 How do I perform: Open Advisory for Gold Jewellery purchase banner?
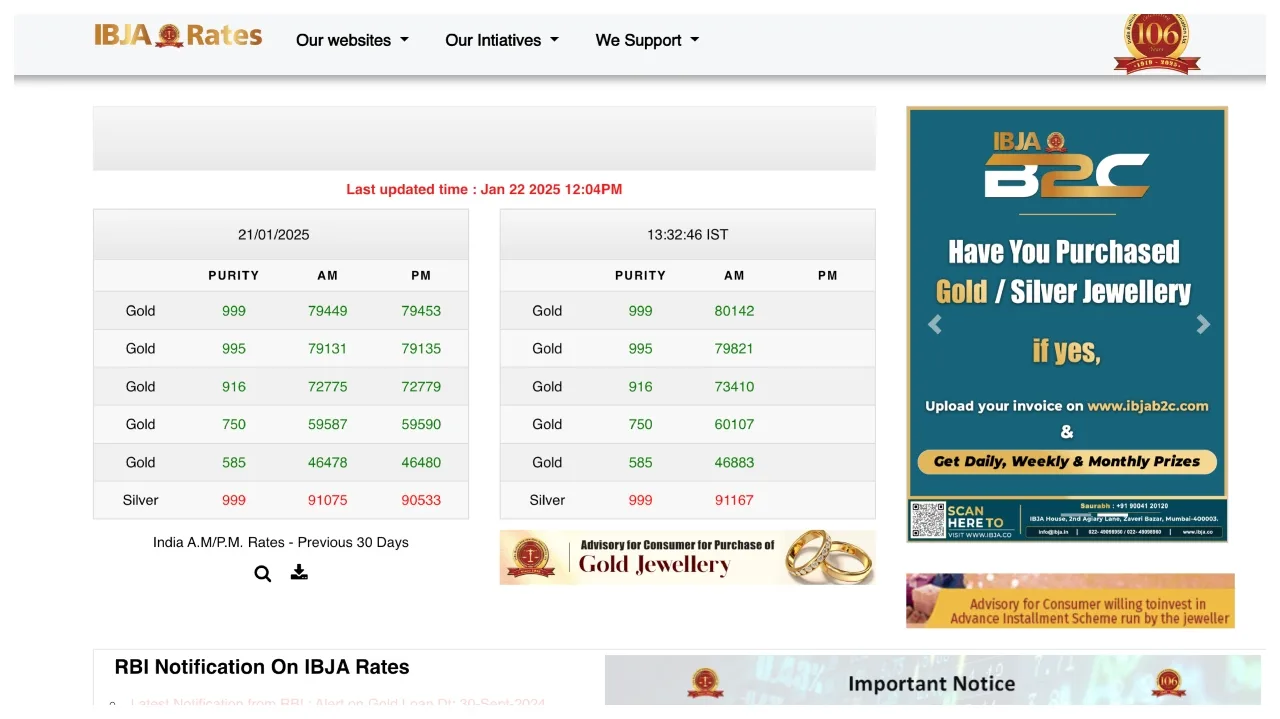point(687,558)
